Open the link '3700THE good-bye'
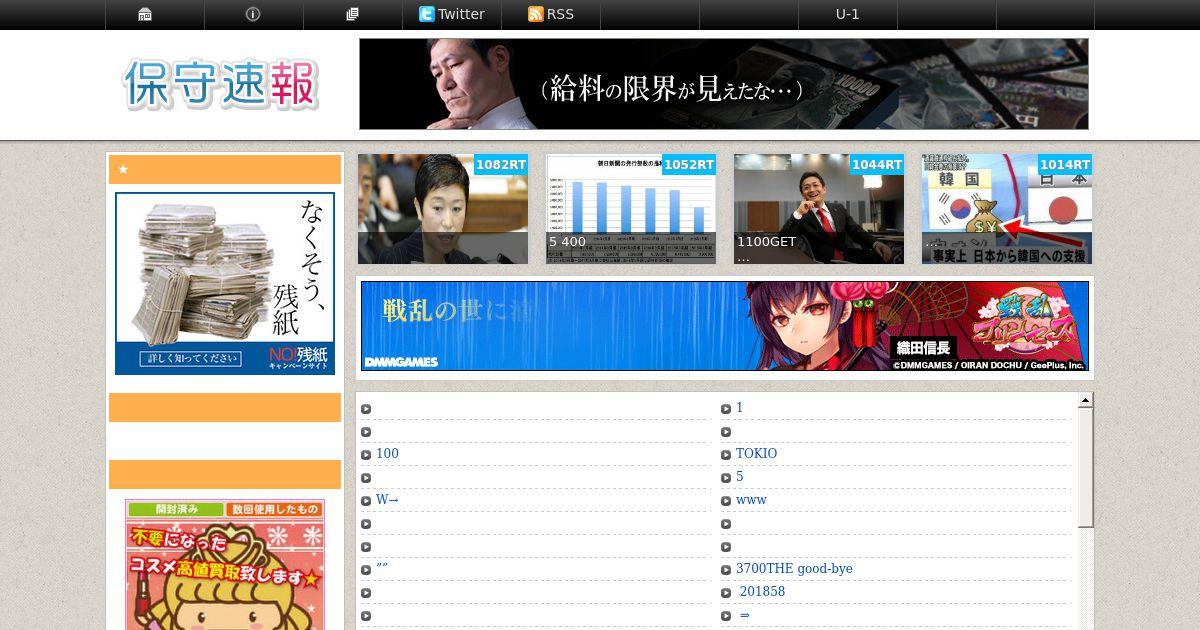 pos(794,569)
